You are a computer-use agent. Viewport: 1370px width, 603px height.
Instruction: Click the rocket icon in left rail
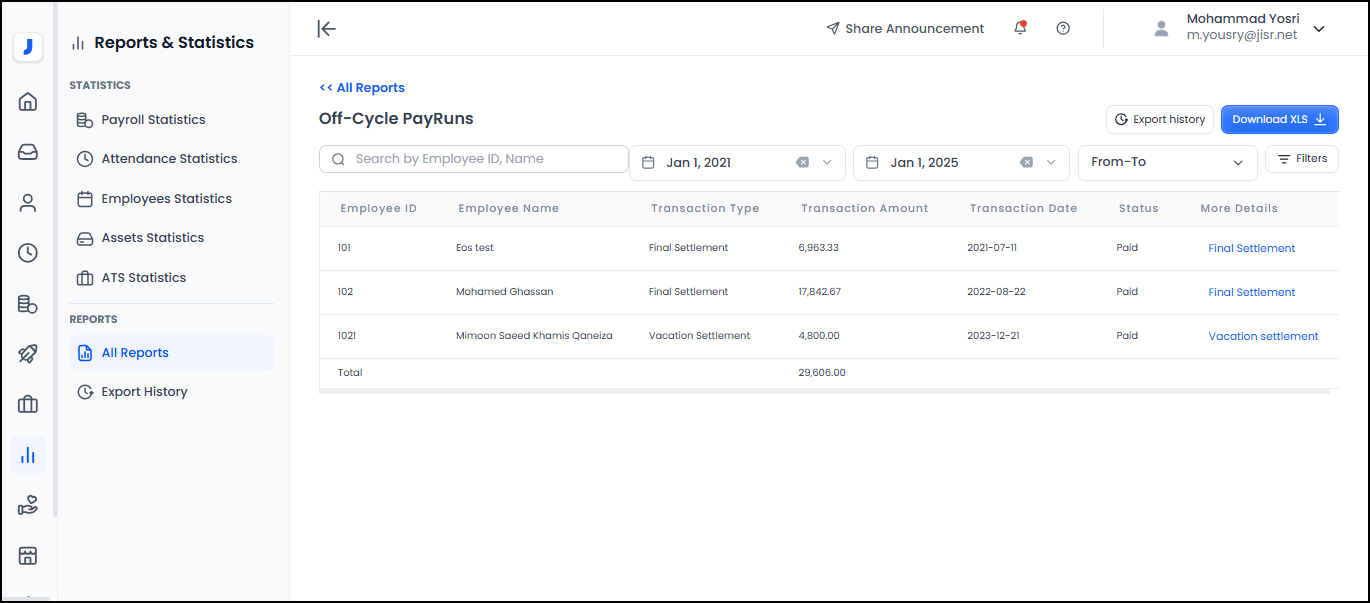pyautogui.click(x=28, y=354)
